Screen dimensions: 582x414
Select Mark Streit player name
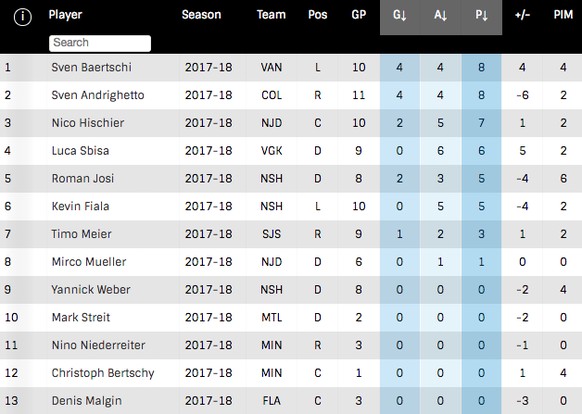(81, 317)
